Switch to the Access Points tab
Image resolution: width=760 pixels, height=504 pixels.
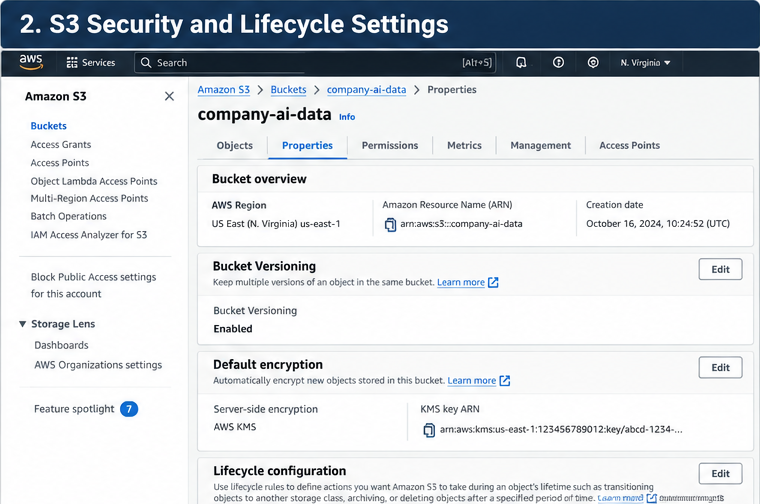point(630,145)
